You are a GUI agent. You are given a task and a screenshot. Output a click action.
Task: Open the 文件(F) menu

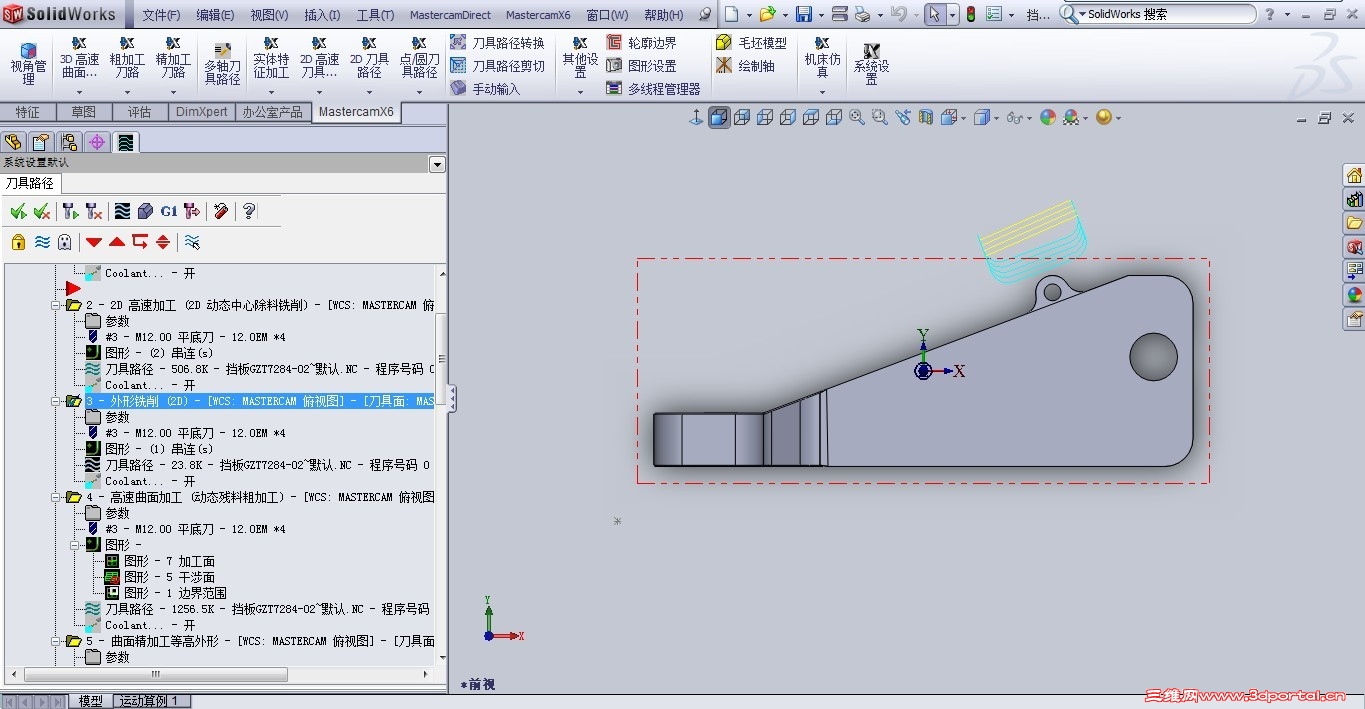click(x=161, y=15)
